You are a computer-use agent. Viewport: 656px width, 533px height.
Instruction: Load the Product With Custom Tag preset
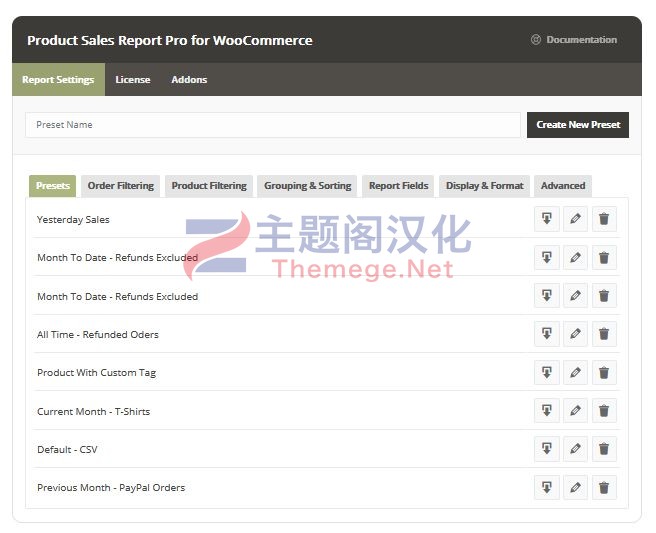tap(546, 372)
